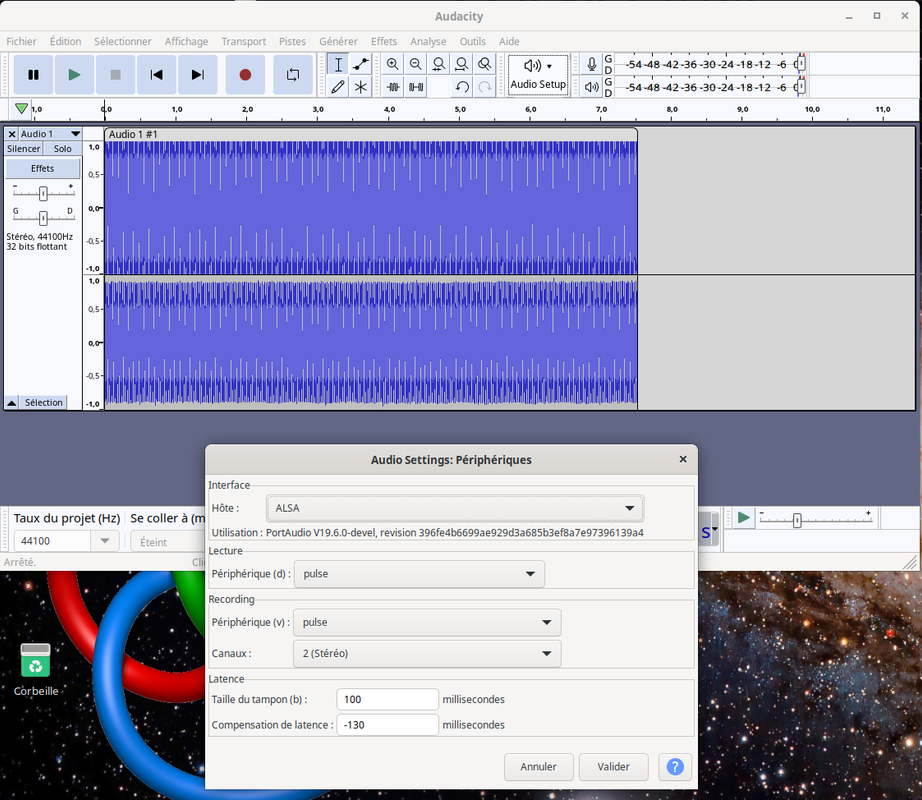Click the Undo arrow icon
The image size is (922, 800).
pyautogui.click(x=462, y=87)
